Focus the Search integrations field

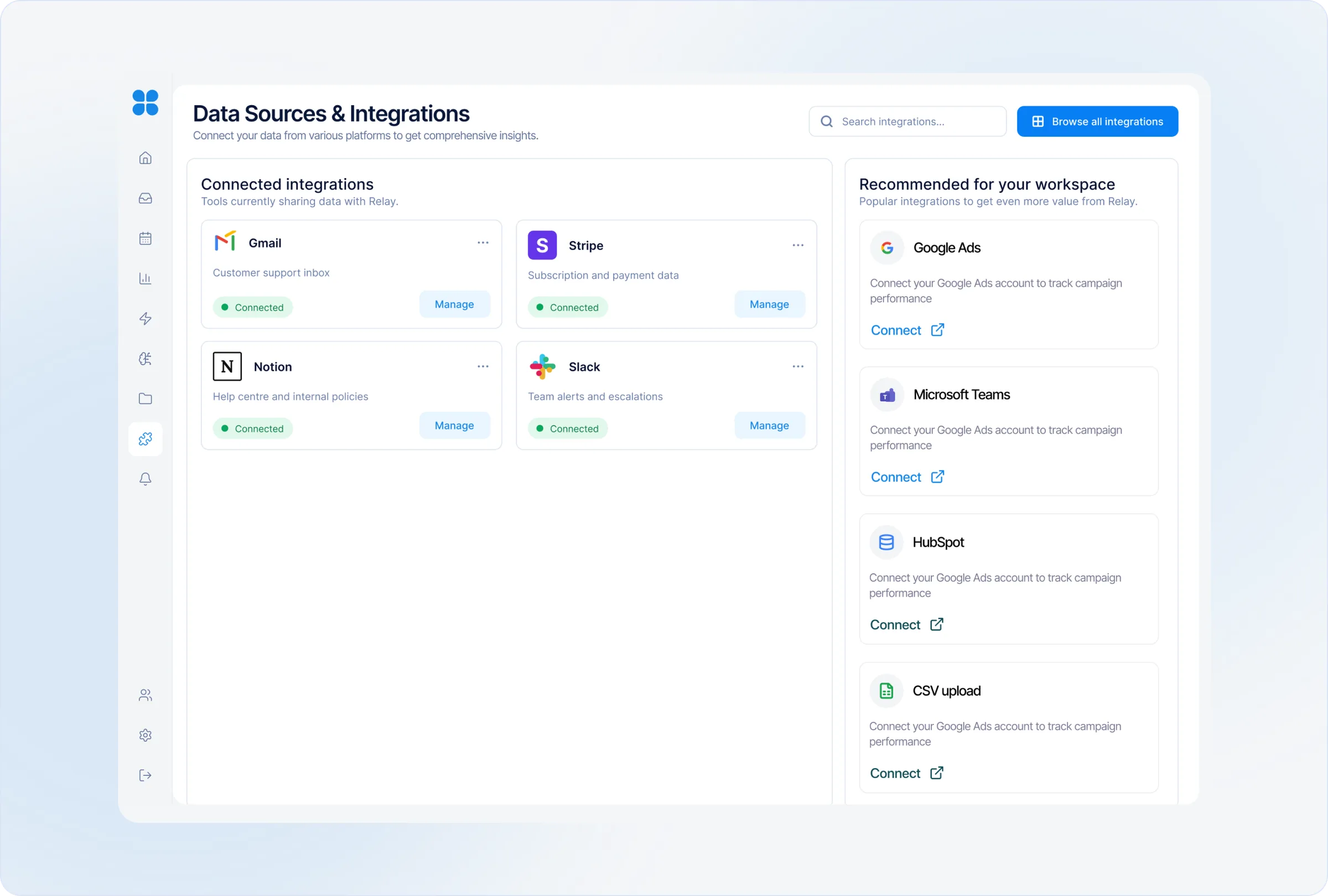pyautogui.click(x=907, y=121)
